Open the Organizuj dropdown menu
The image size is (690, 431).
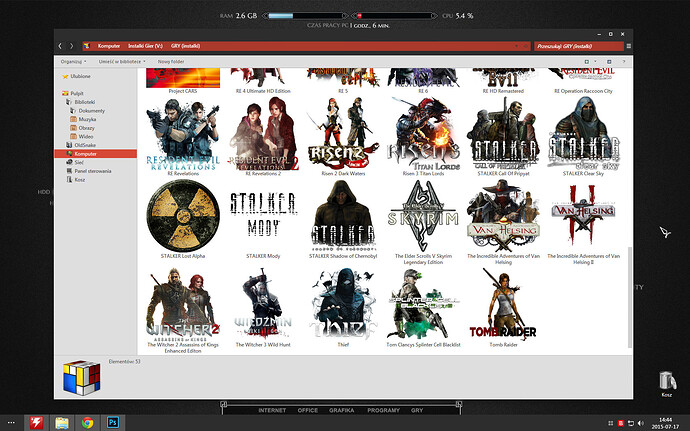[73, 62]
